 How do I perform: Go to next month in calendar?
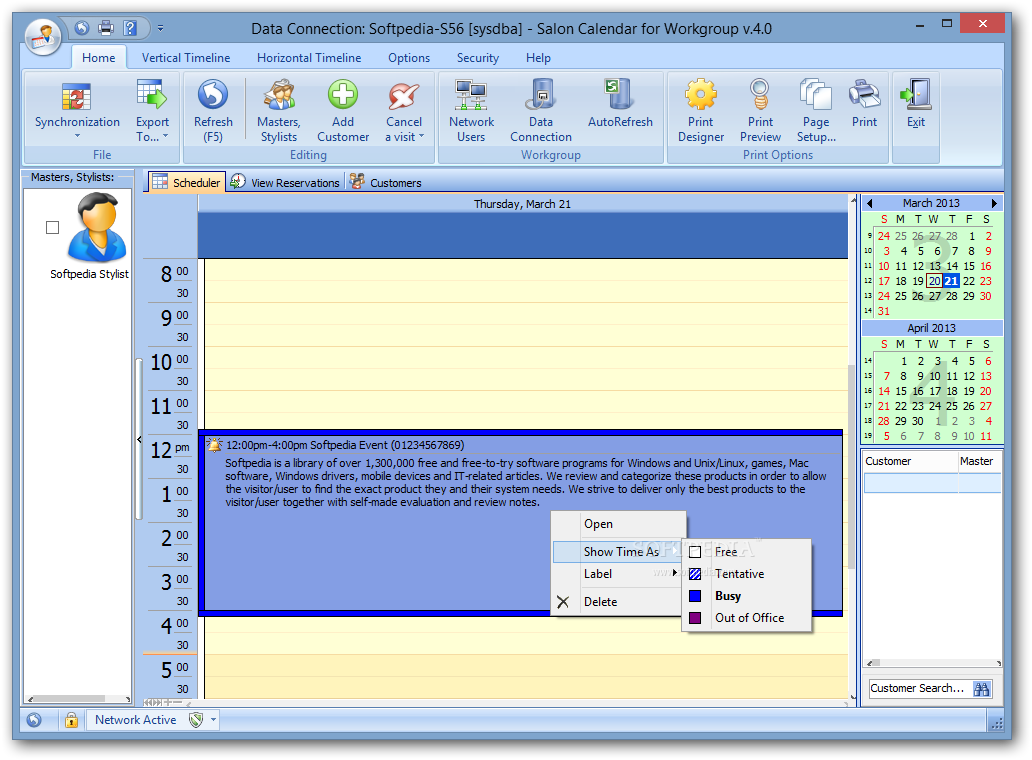point(994,203)
